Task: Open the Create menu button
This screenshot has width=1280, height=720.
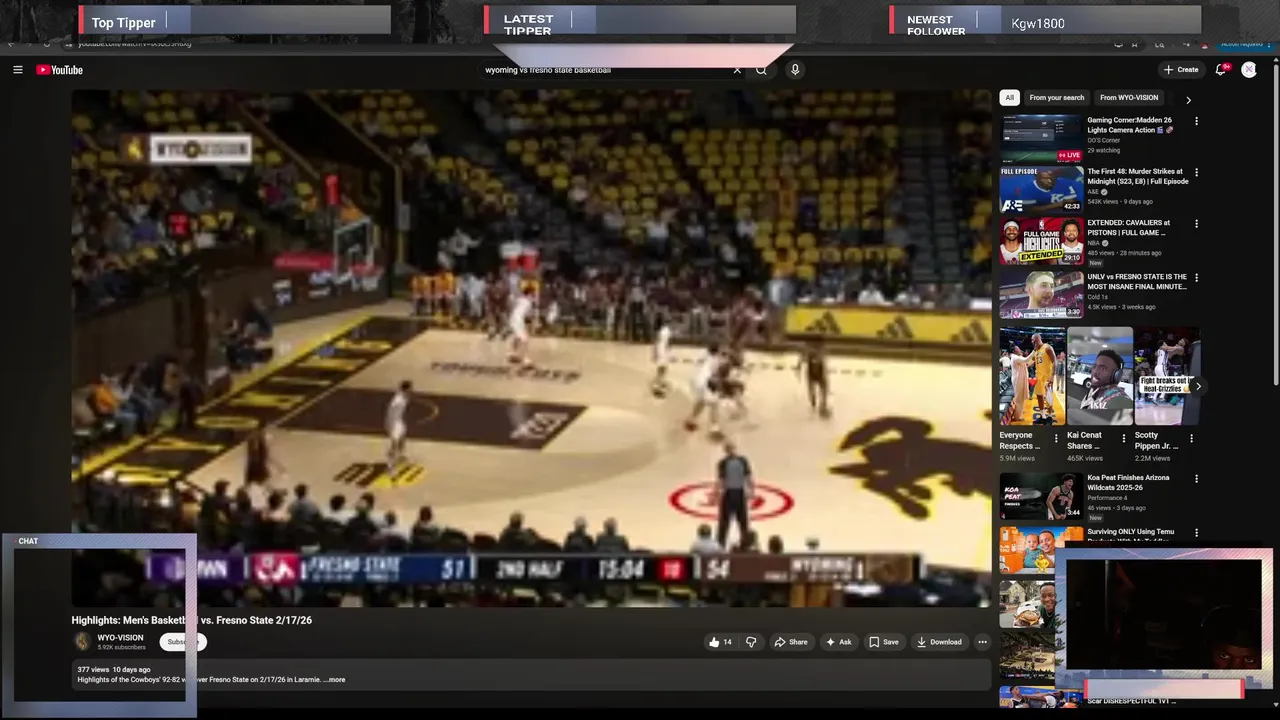Action: coord(1181,70)
